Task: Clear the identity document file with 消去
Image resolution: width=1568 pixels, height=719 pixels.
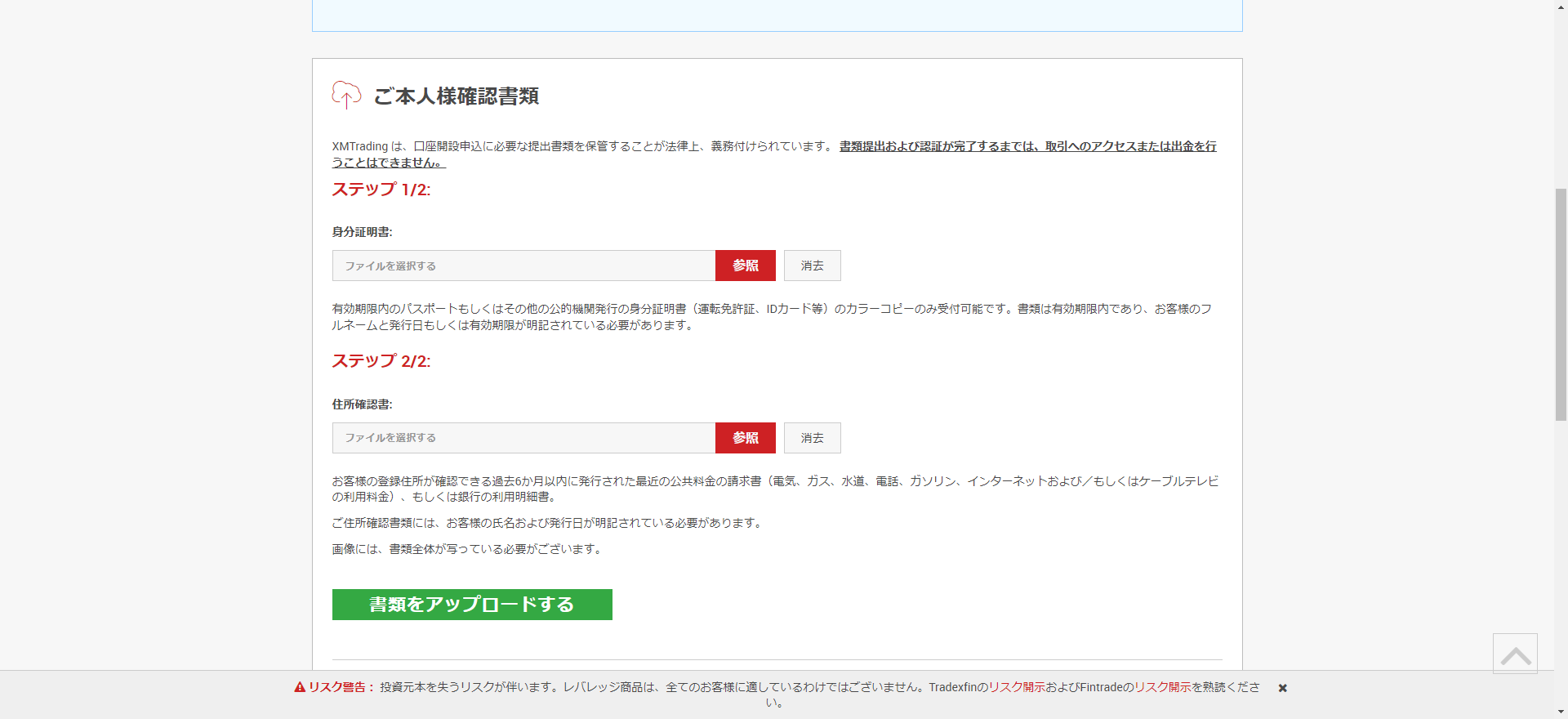Action: point(812,266)
